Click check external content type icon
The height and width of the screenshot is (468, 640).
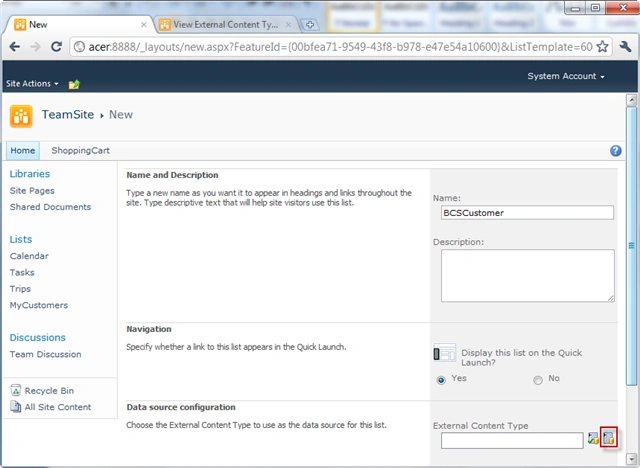(x=593, y=439)
